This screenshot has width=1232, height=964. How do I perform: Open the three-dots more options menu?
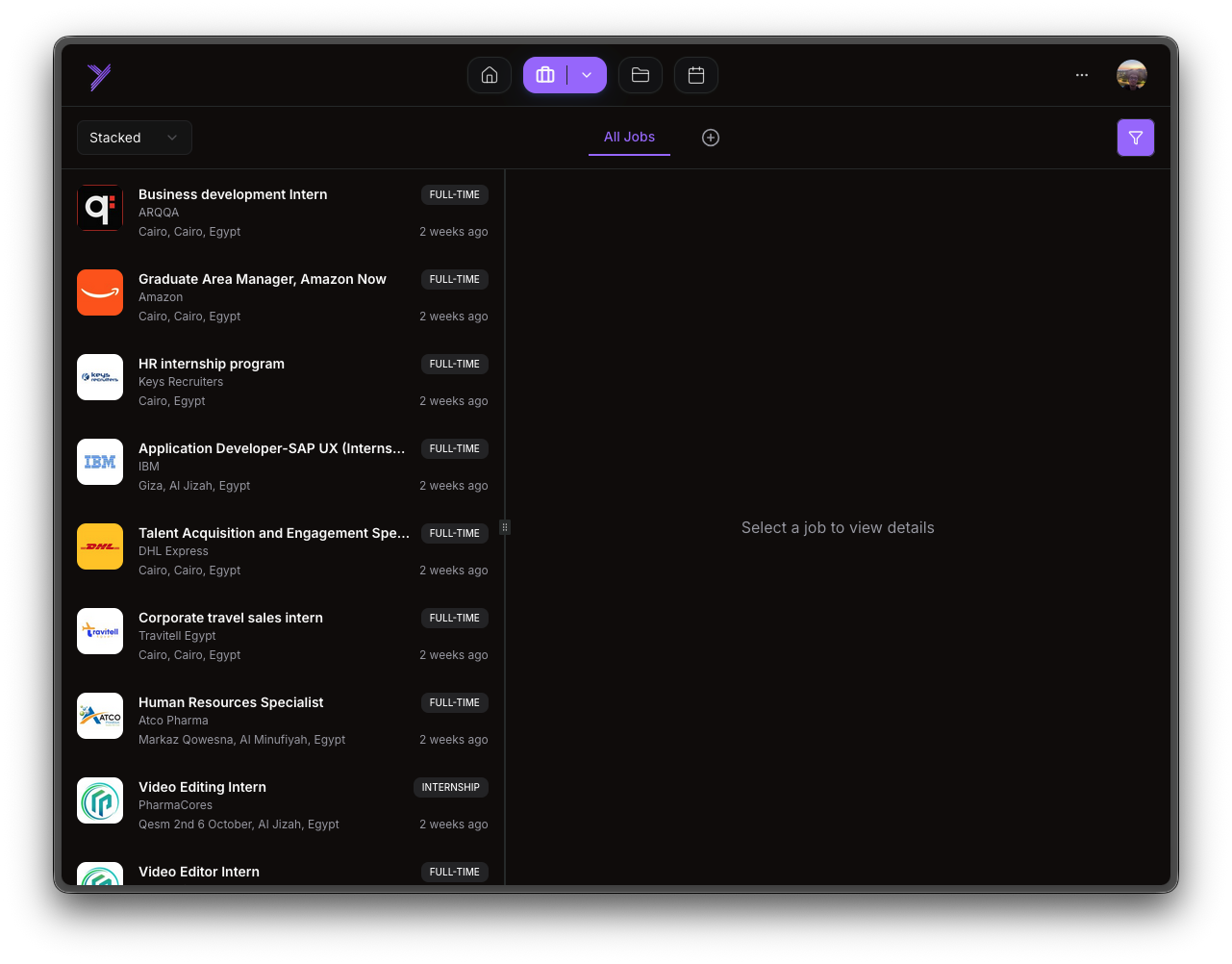1082,75
